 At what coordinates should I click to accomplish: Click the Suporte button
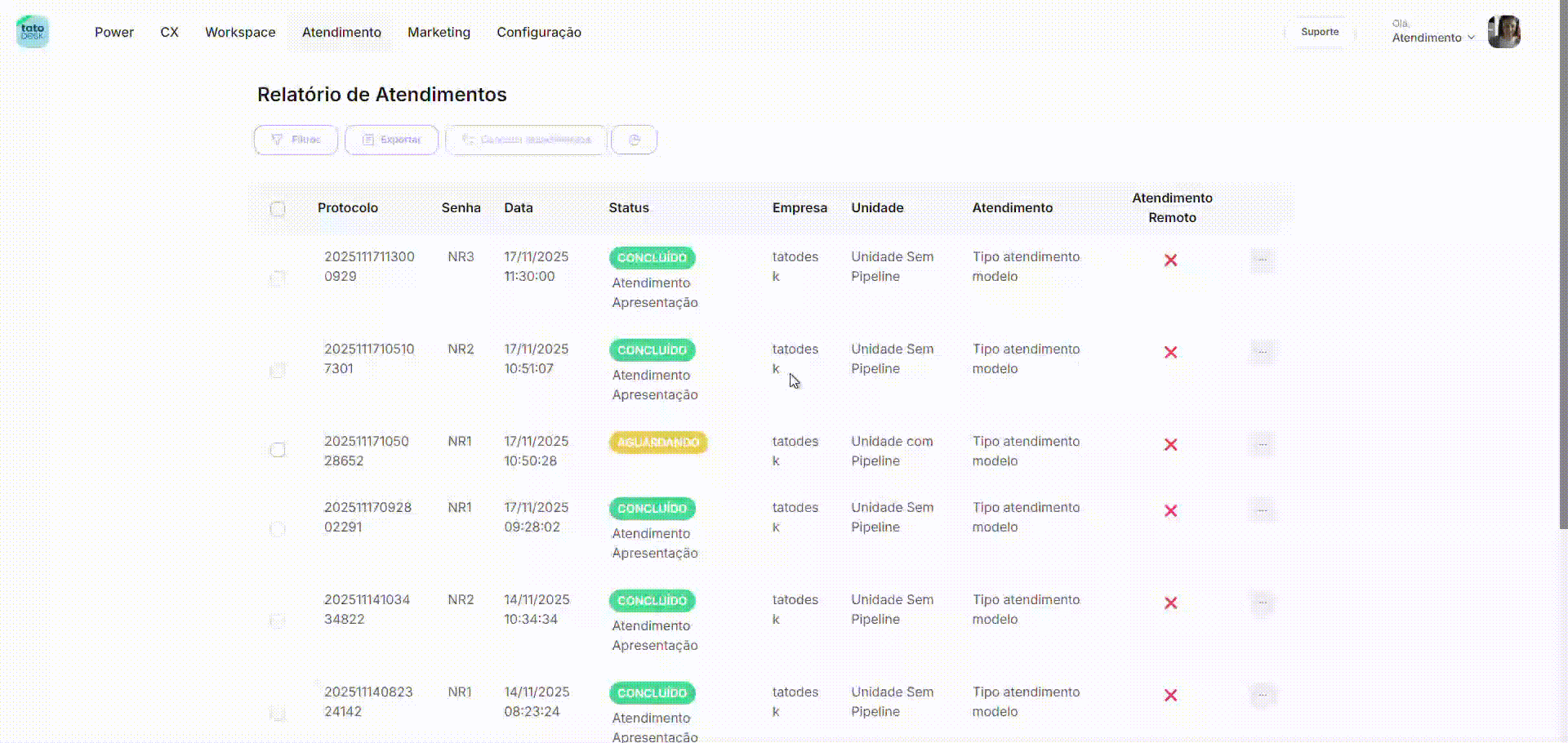tap(1320, 32)
